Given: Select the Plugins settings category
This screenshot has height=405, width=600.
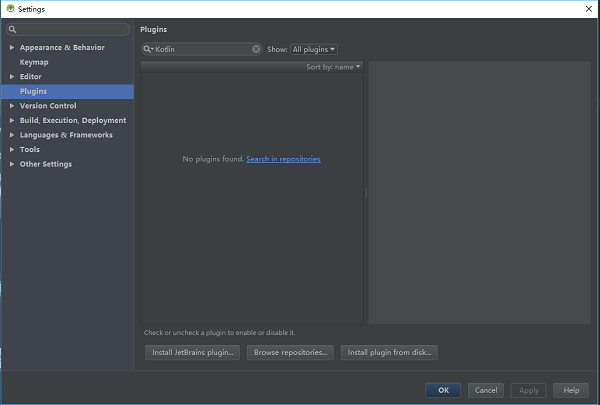Looking at the screenshot, I should (33, 91).
